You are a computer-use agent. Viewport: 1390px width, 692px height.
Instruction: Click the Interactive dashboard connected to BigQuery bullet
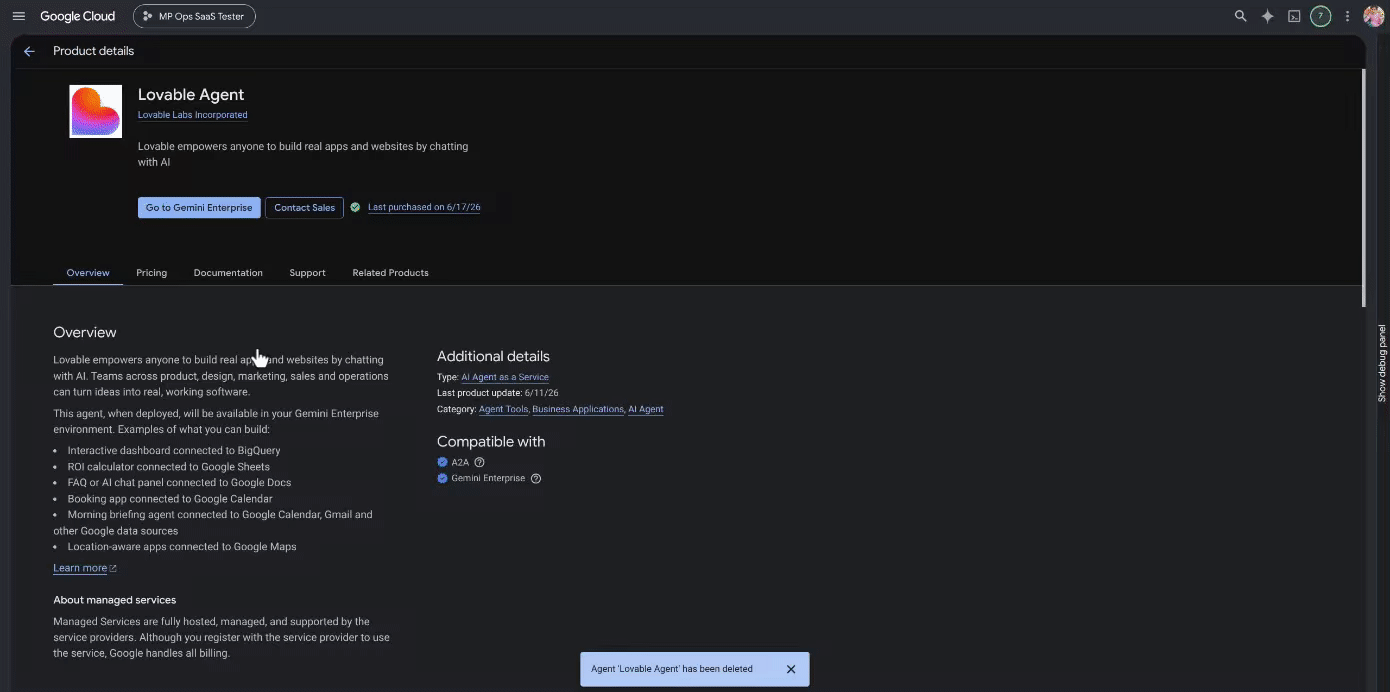pyautogui.click(x=174, y=451)
